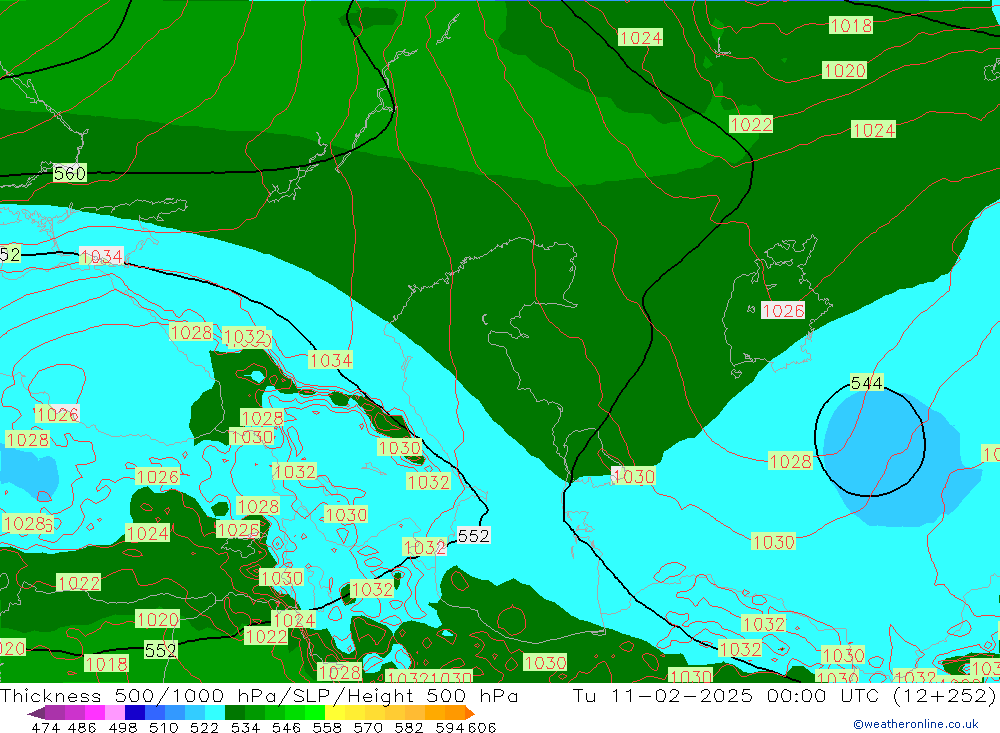This screenshot has height=733, width=1000.
Task: Click the white-boxed 1034 pressure label
Action: tap(101, 257)
